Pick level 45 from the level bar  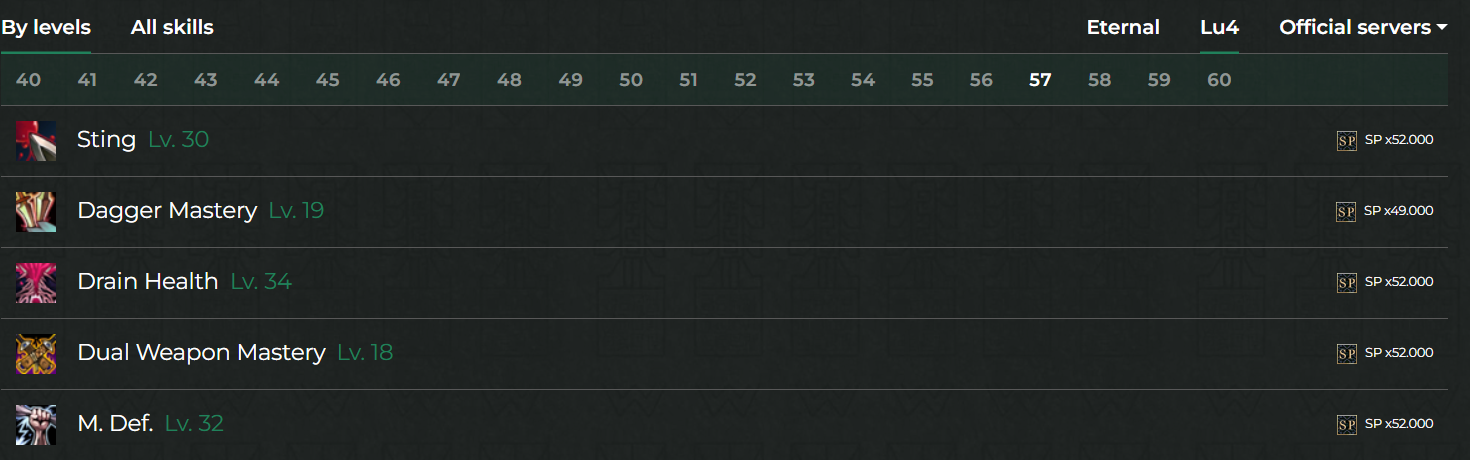(327, 80)
